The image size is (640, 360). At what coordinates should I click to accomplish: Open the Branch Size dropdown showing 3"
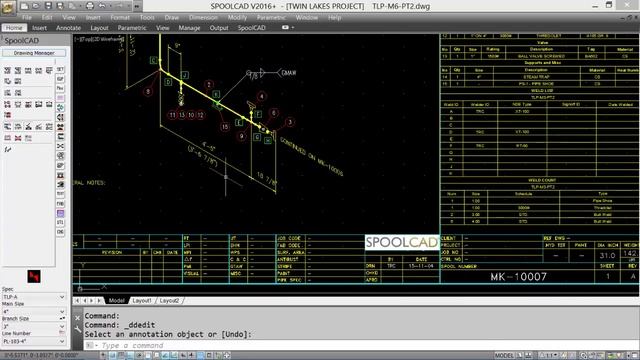coord(33,327)
